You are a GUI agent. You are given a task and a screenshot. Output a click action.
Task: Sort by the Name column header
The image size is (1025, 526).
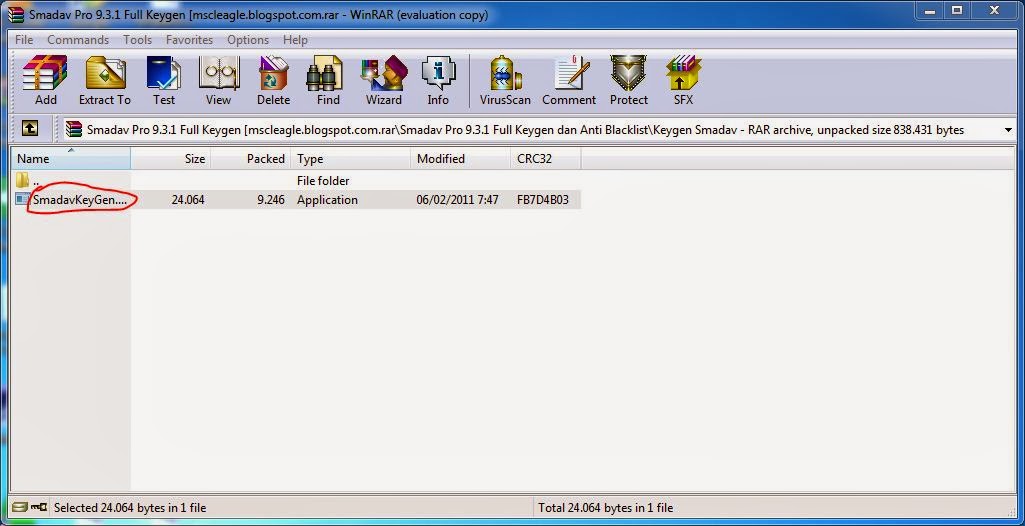click(x=71, y=159)
